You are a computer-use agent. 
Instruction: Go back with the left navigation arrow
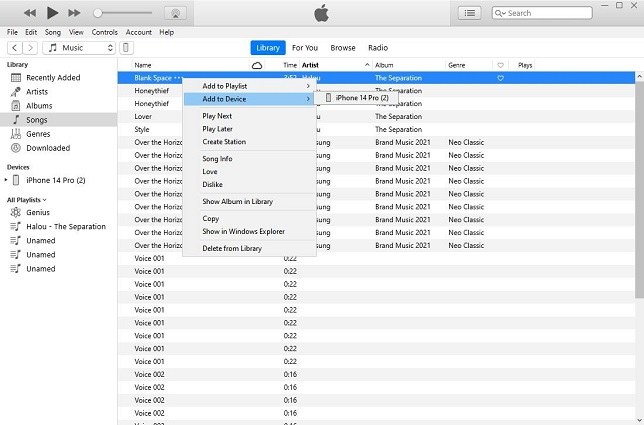click(x=15, y=48)
